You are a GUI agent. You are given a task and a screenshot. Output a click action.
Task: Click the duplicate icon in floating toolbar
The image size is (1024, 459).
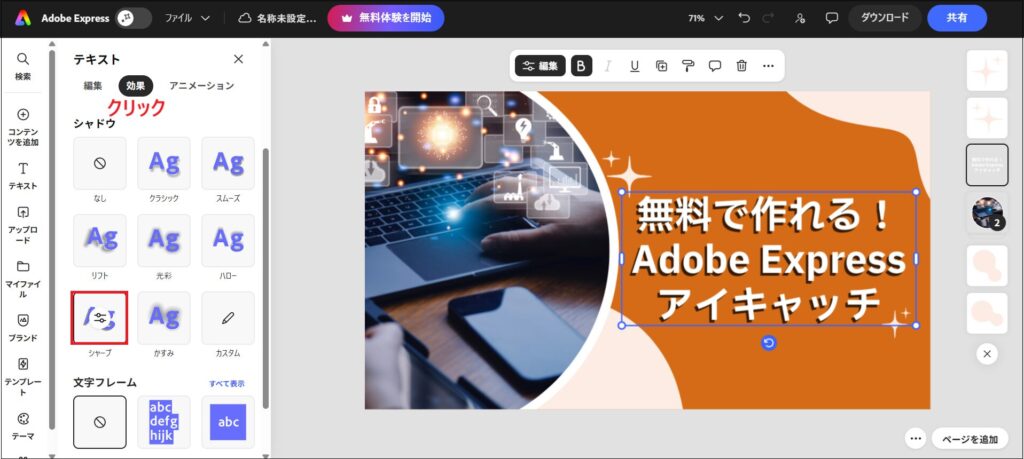(662, 65)
